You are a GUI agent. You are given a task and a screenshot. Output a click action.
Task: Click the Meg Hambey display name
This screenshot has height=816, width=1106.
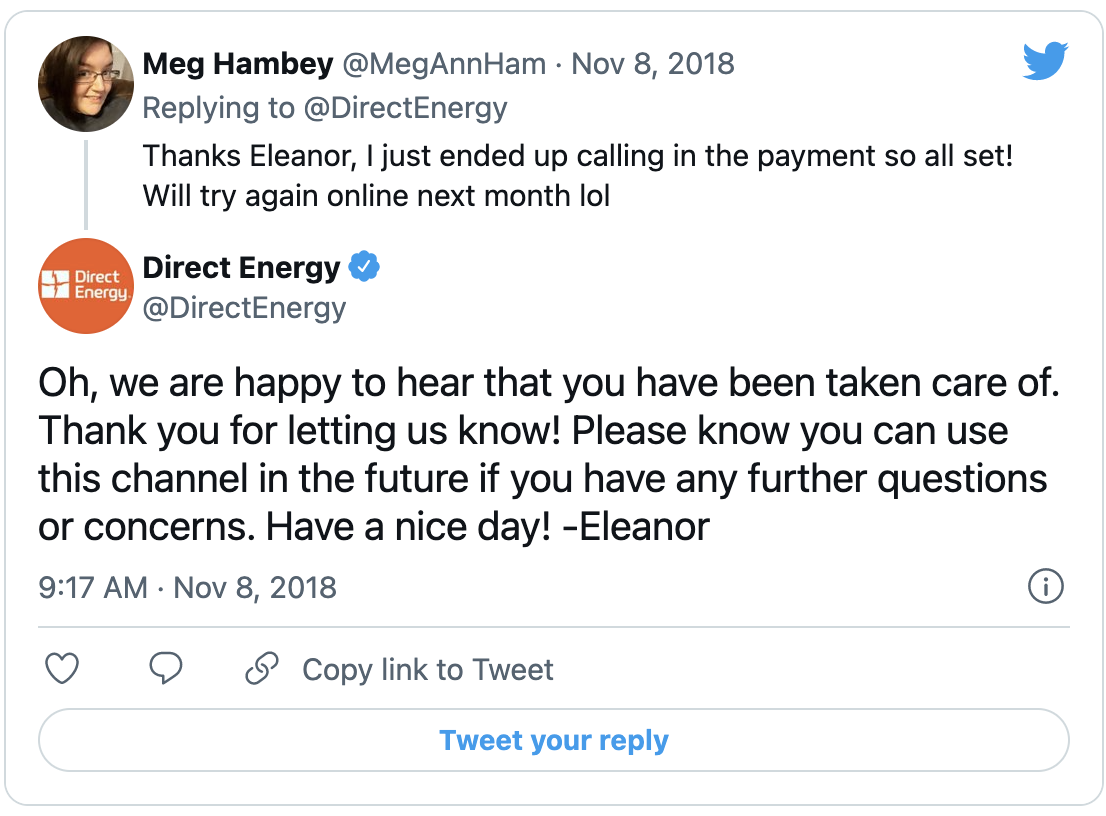[x=238, y=64]
